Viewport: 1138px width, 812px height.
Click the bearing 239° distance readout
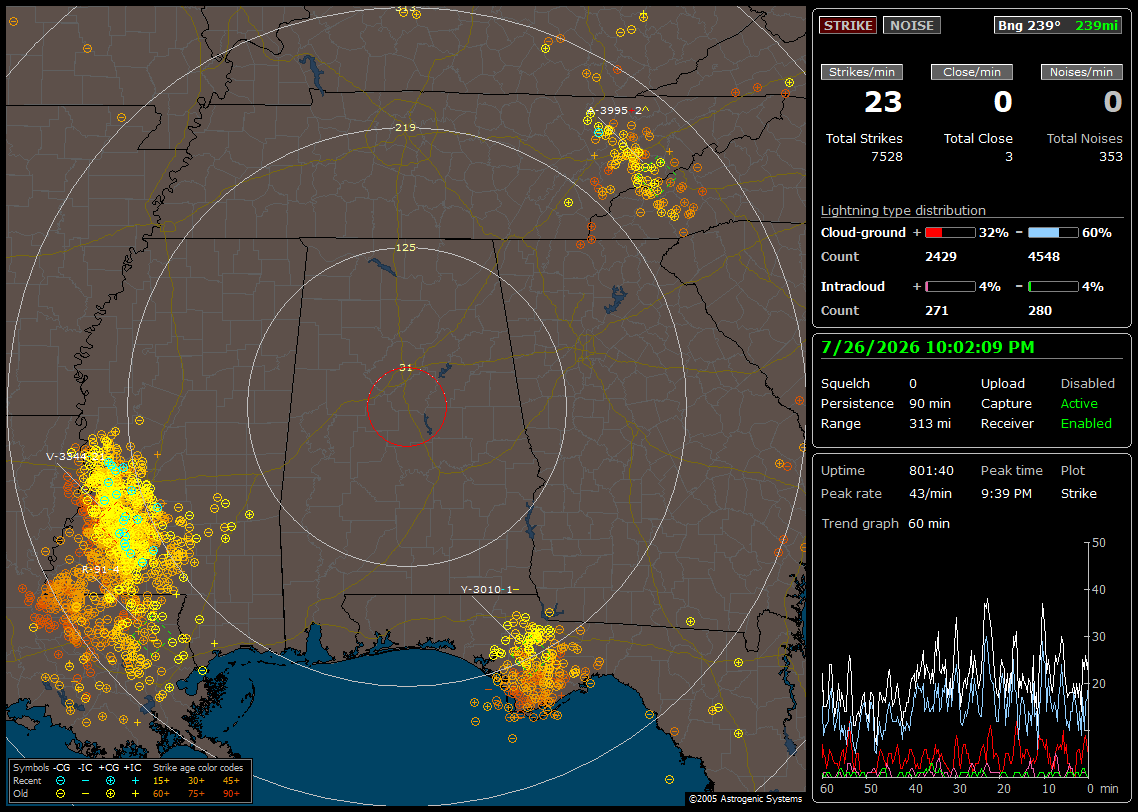[x=1058, y=25]
